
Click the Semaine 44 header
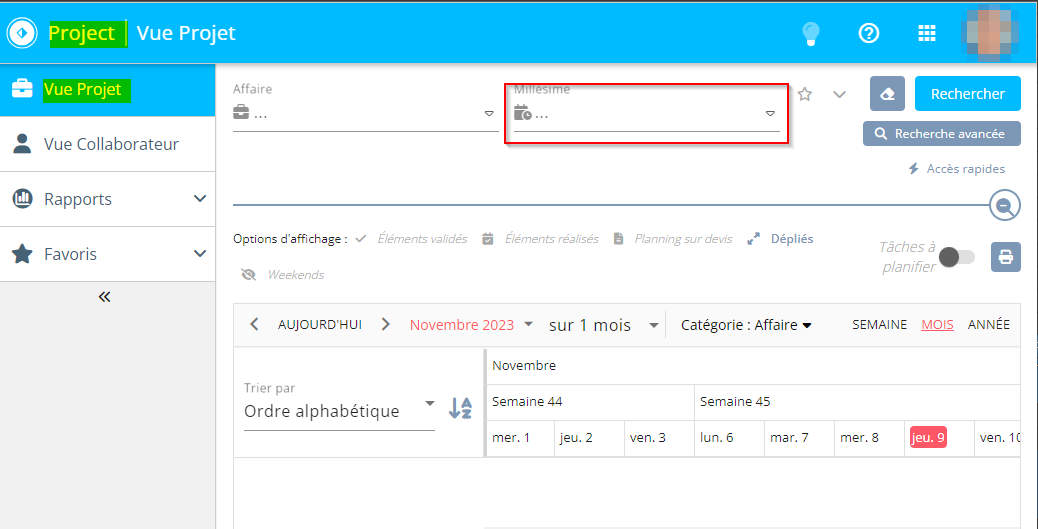(x=590, y=402)
